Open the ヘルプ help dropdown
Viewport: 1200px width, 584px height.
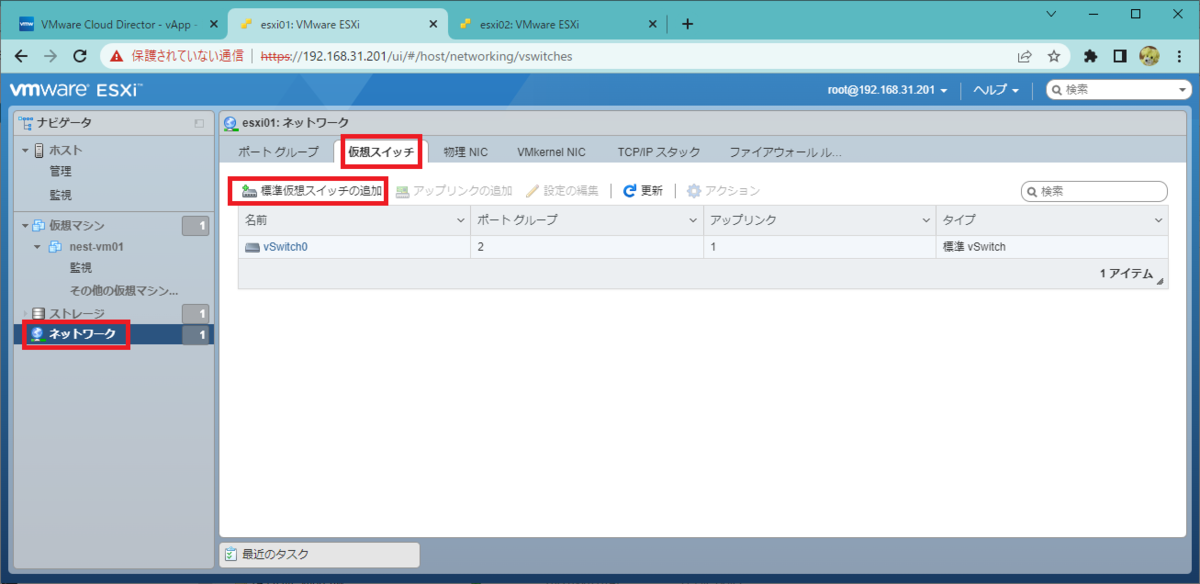(x=996, y=90)
